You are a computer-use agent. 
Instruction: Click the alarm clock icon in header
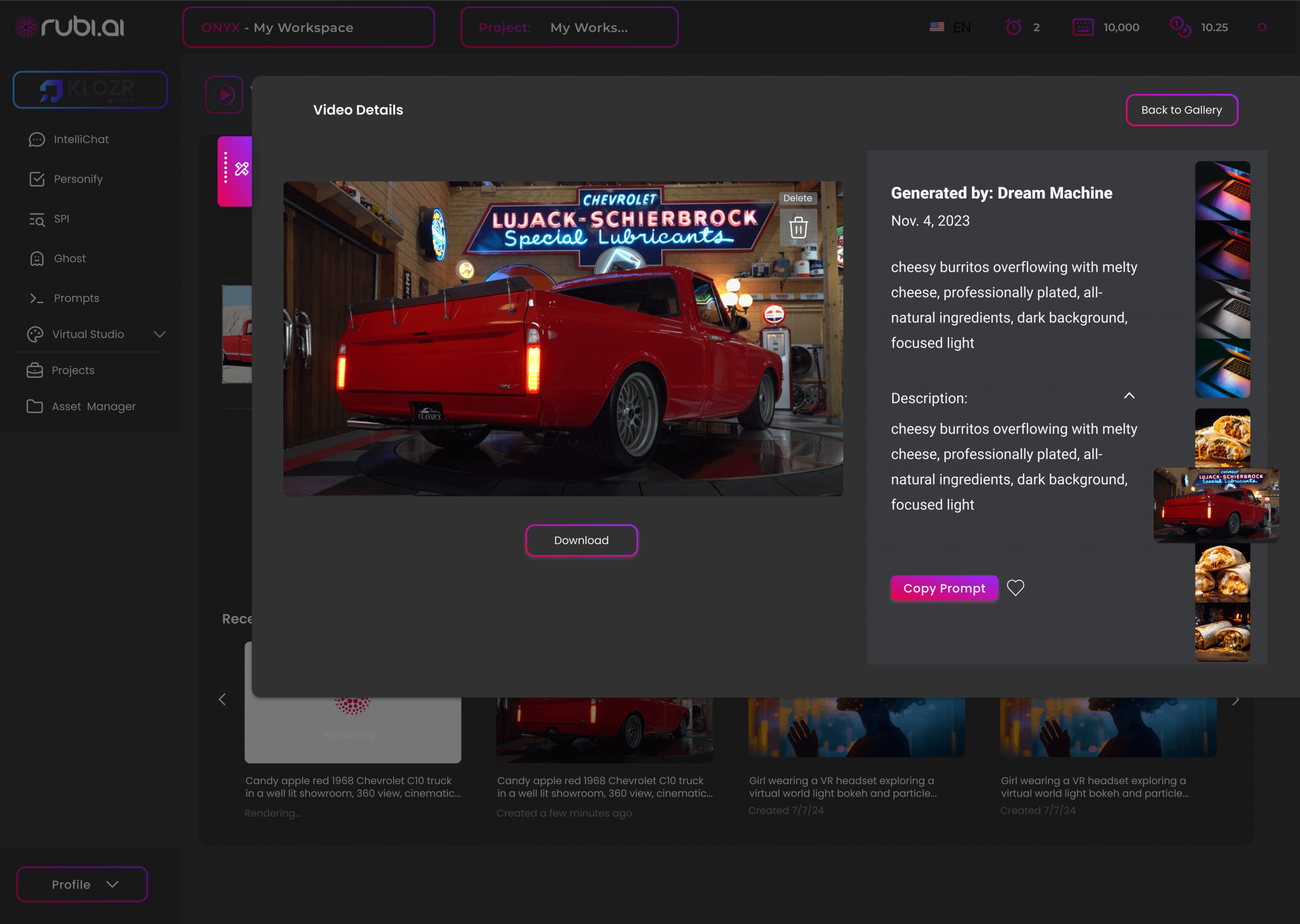pyautogui.click(x=1013, y=27)
